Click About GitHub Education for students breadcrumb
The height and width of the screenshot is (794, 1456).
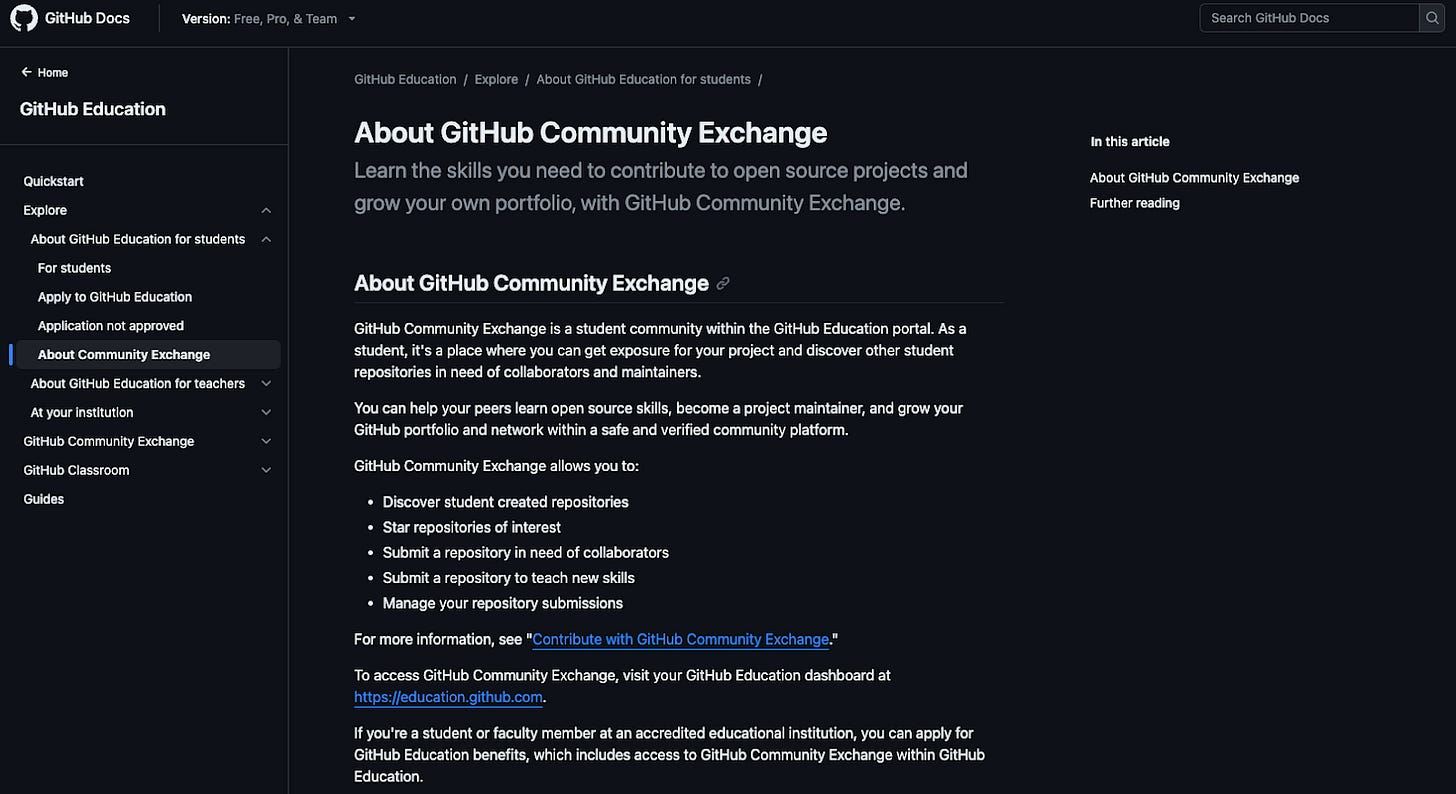point(644,79)
